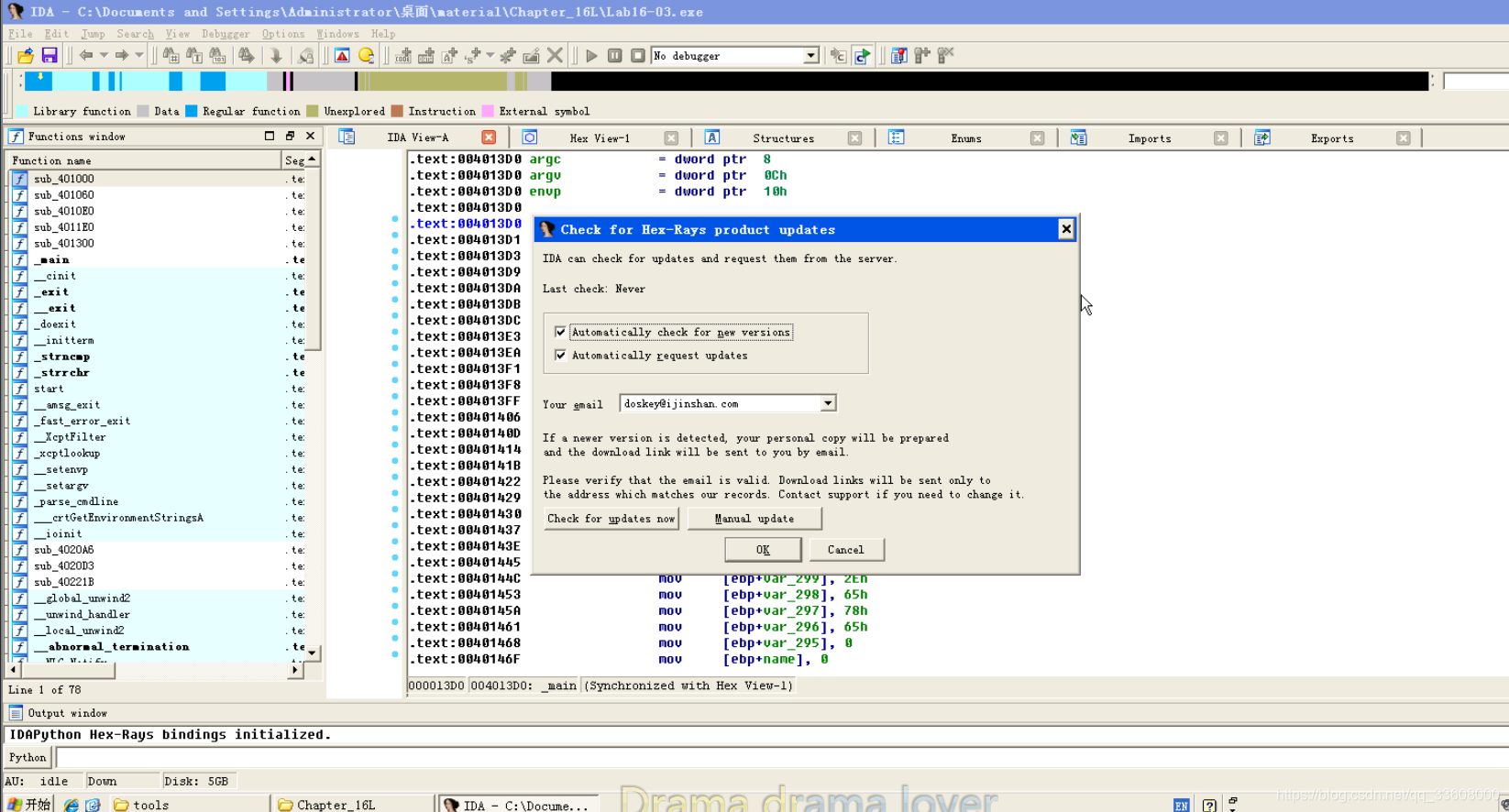Image resolution: width=1509 pixels, height=812 pixels.
Task: Switch to the Structures tab
Action: (783, 138)
